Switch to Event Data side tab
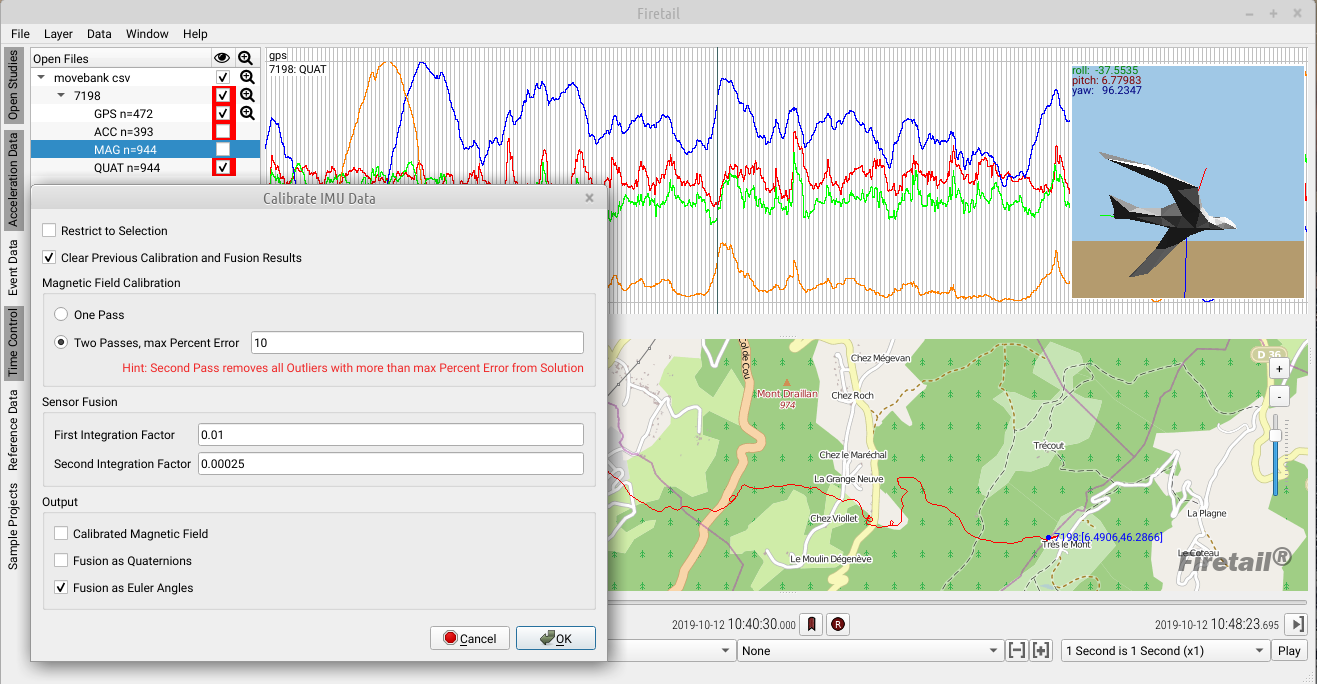 [13, 267]
